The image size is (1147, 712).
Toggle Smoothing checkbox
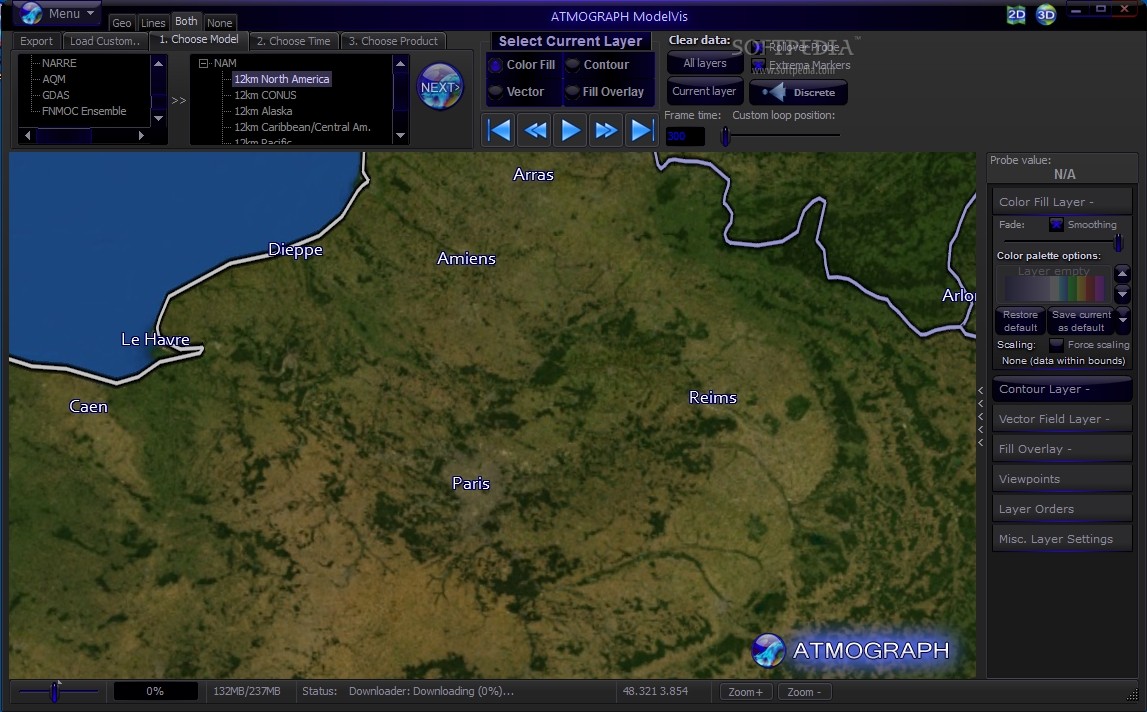(1056, 225)
